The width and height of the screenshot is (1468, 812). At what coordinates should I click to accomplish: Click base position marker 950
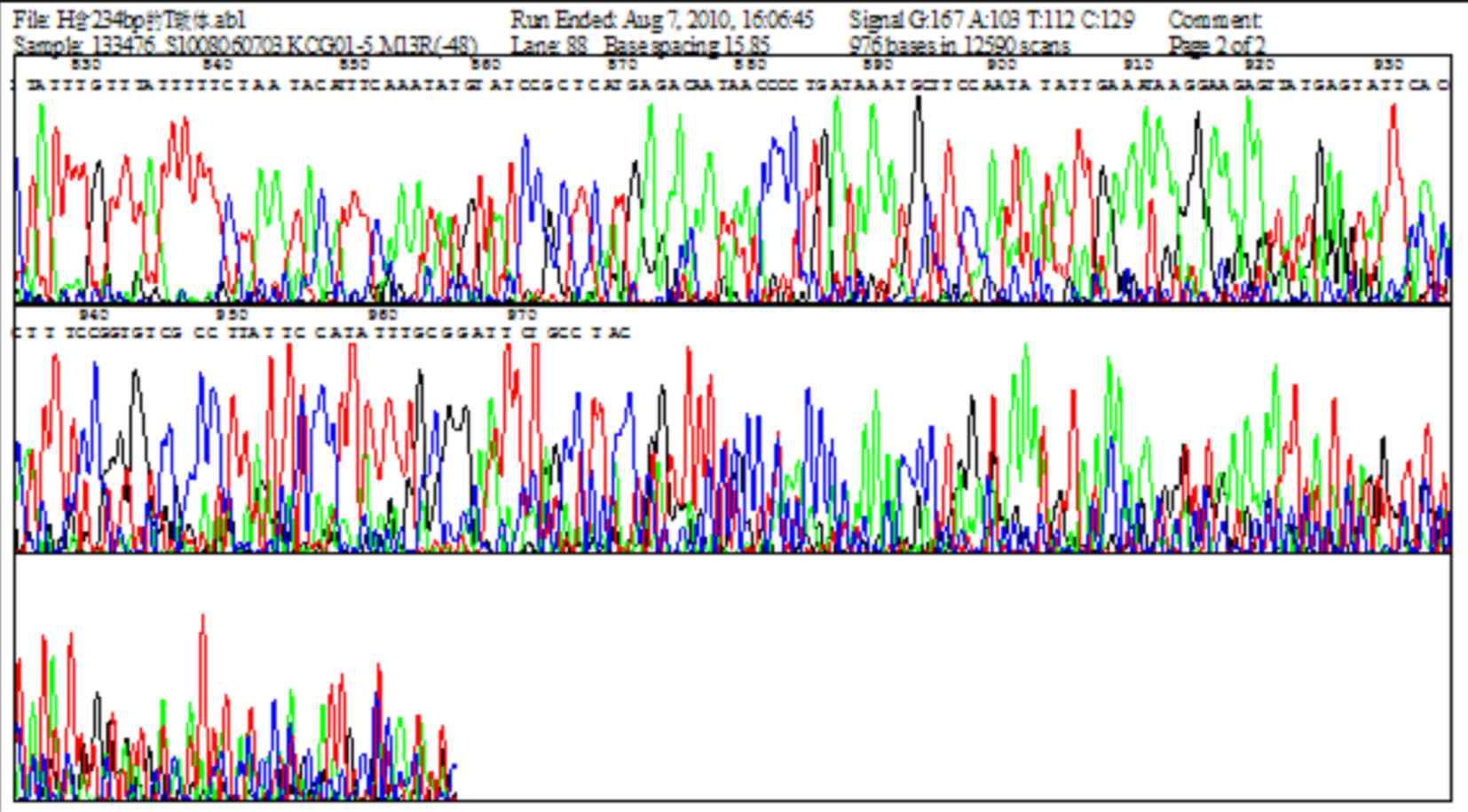(x=233, y=315)
